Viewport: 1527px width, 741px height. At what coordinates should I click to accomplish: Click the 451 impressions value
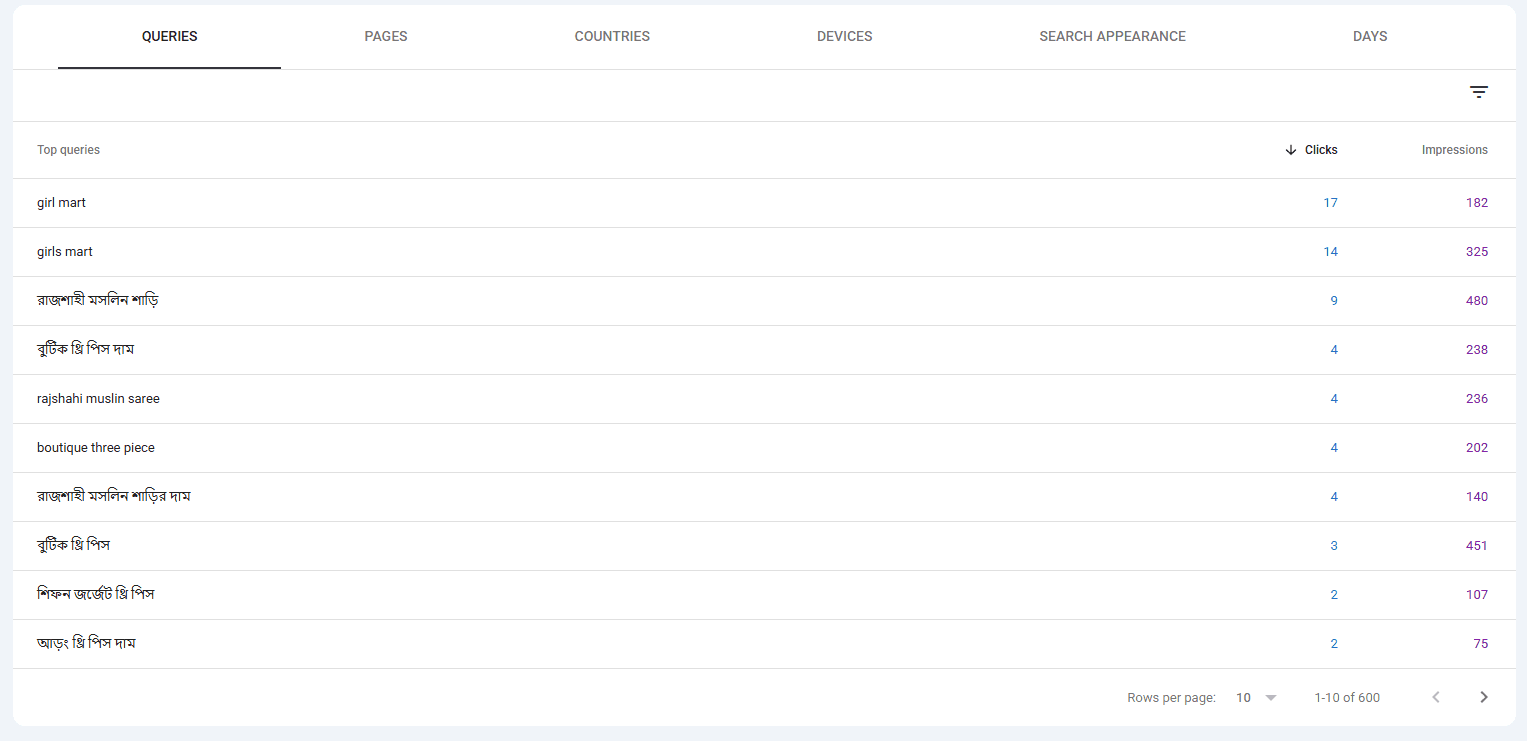click(1477, 546)
